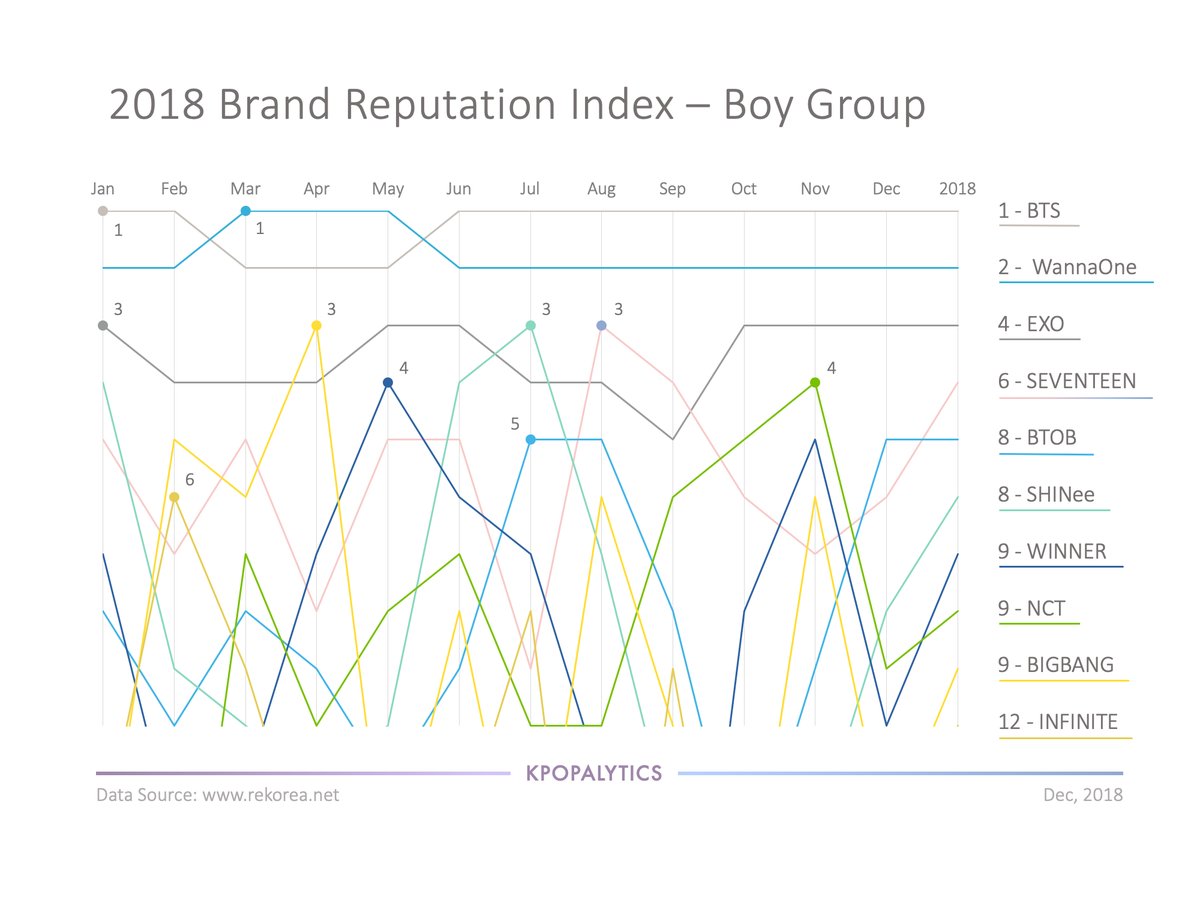
Task: Select the Oct axis label
Action: click(x=743, y=189)
